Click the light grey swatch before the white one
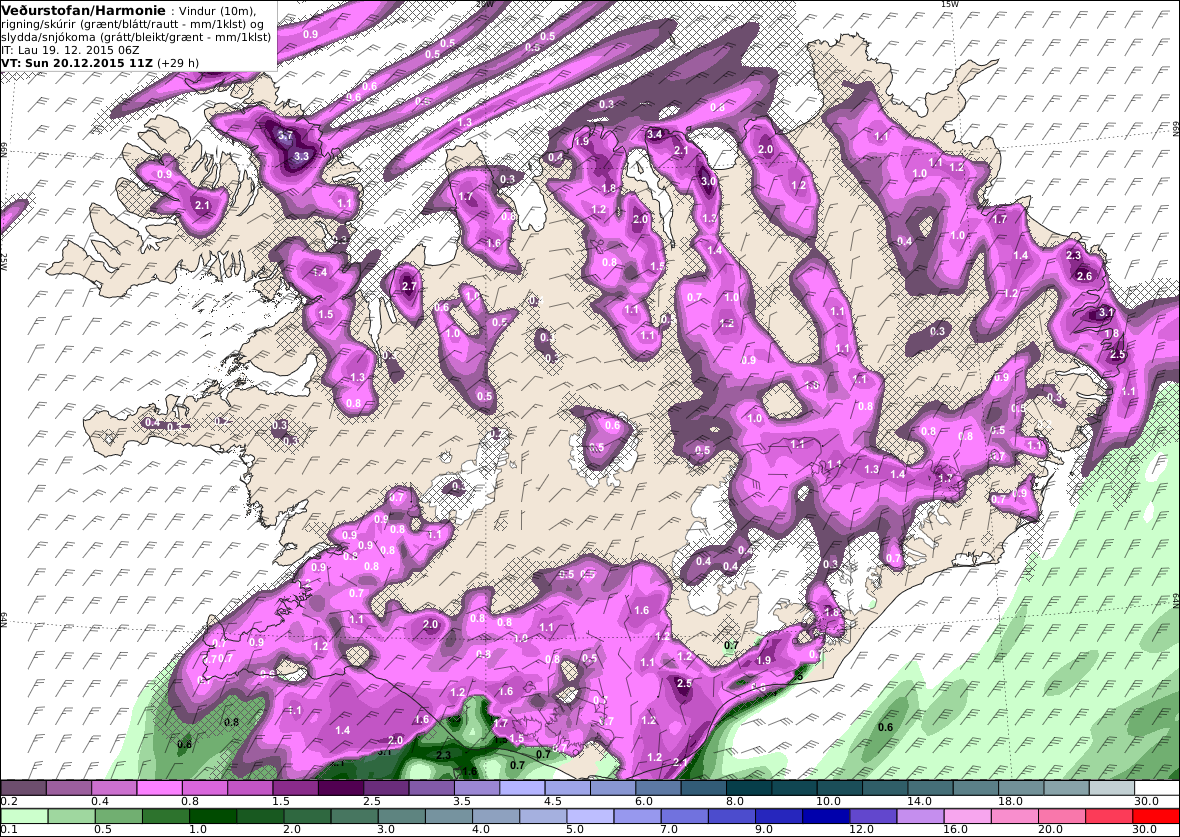 coord(1112,788)
